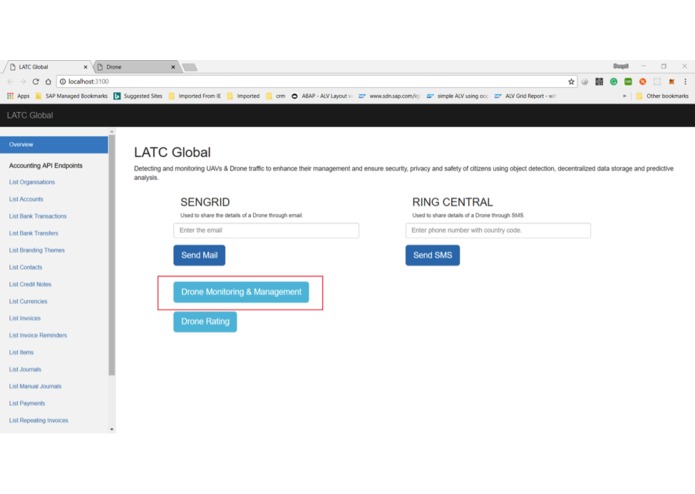The width and height of the screenshot is (695, 494).
Task: Open List Invoices endpoint
Action: 25,318
